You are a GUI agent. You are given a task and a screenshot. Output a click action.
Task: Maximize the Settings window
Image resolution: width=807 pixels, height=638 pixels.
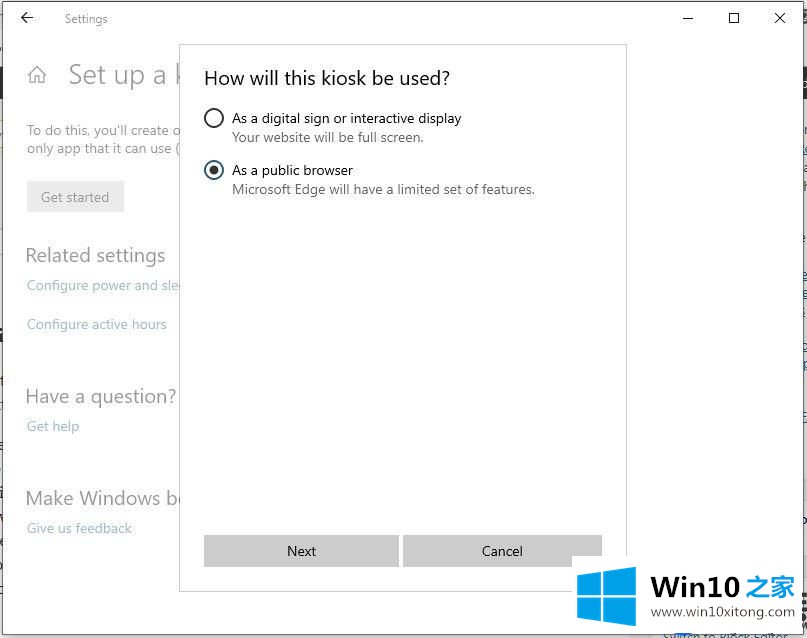(x=734, y=18)
